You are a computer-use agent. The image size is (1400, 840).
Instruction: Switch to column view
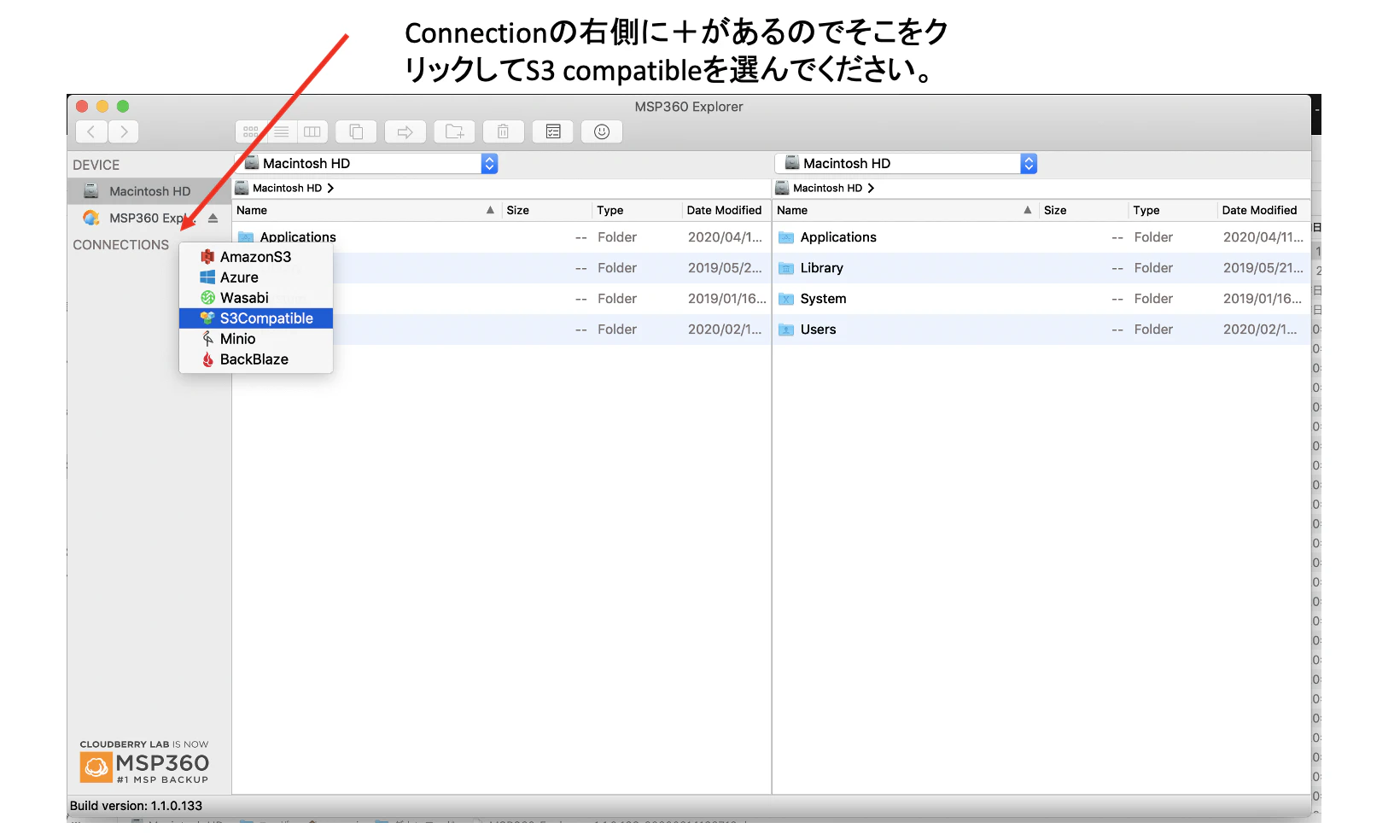312,131
